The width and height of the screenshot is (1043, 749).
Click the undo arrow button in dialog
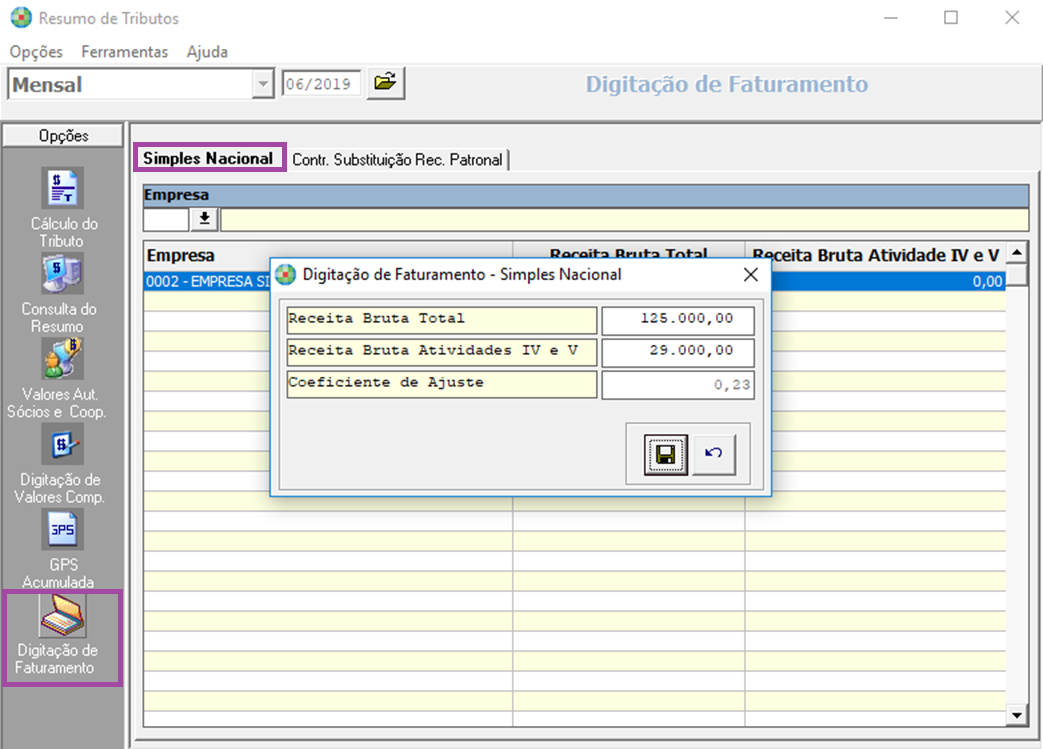(x=713, y=455)
